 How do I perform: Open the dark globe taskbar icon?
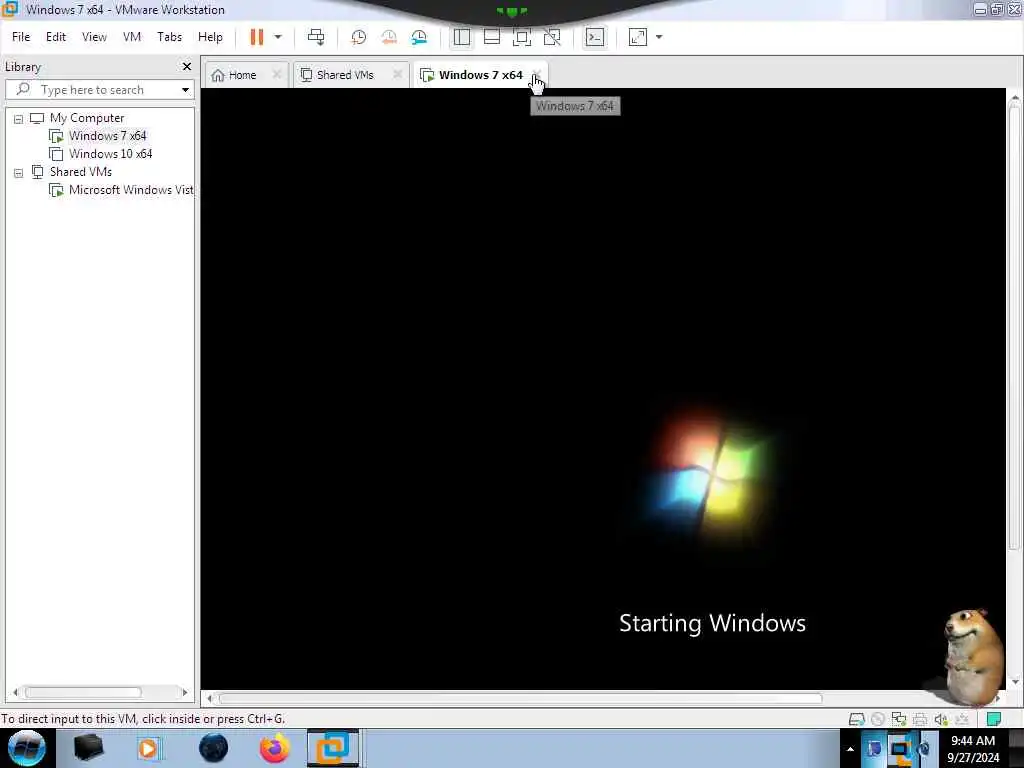point(213,748)
